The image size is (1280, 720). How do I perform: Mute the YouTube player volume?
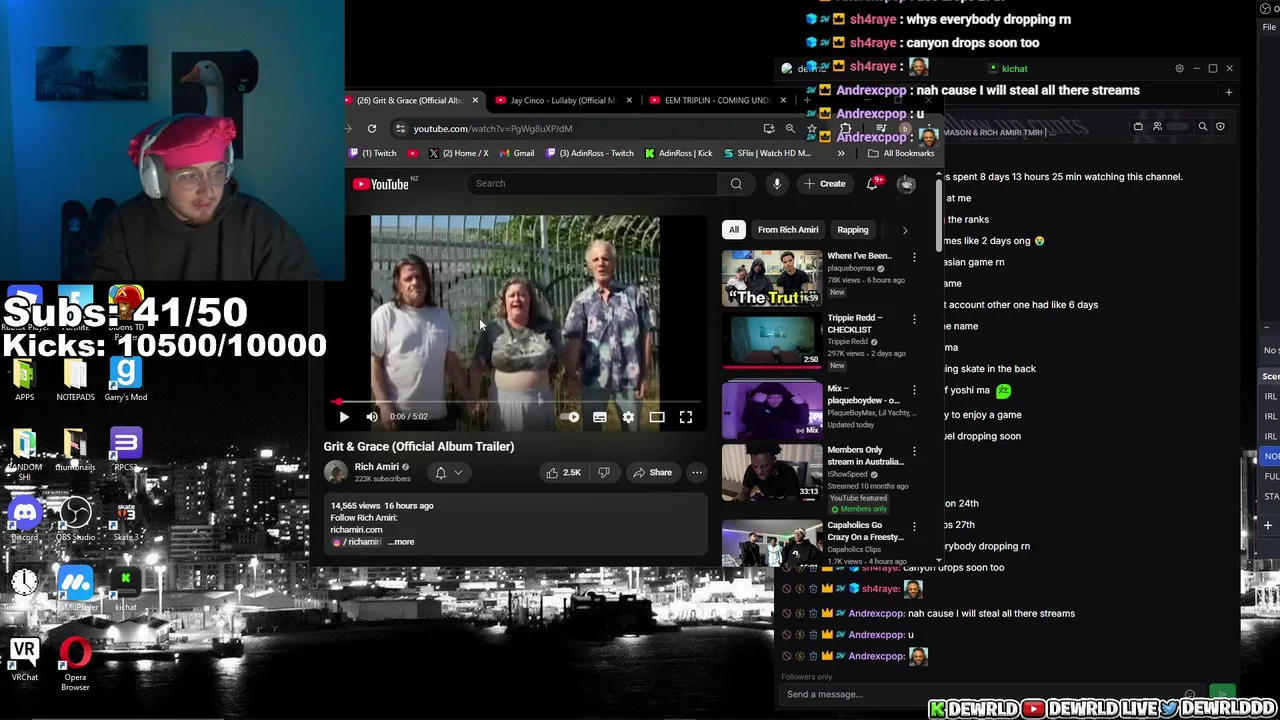click(372, 417)
